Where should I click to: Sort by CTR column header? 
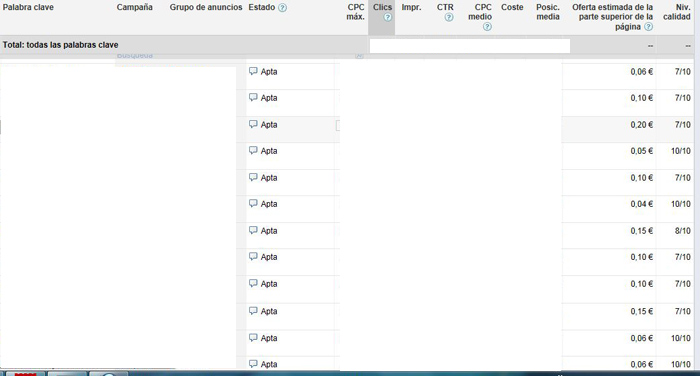click(x=445, y=7)
